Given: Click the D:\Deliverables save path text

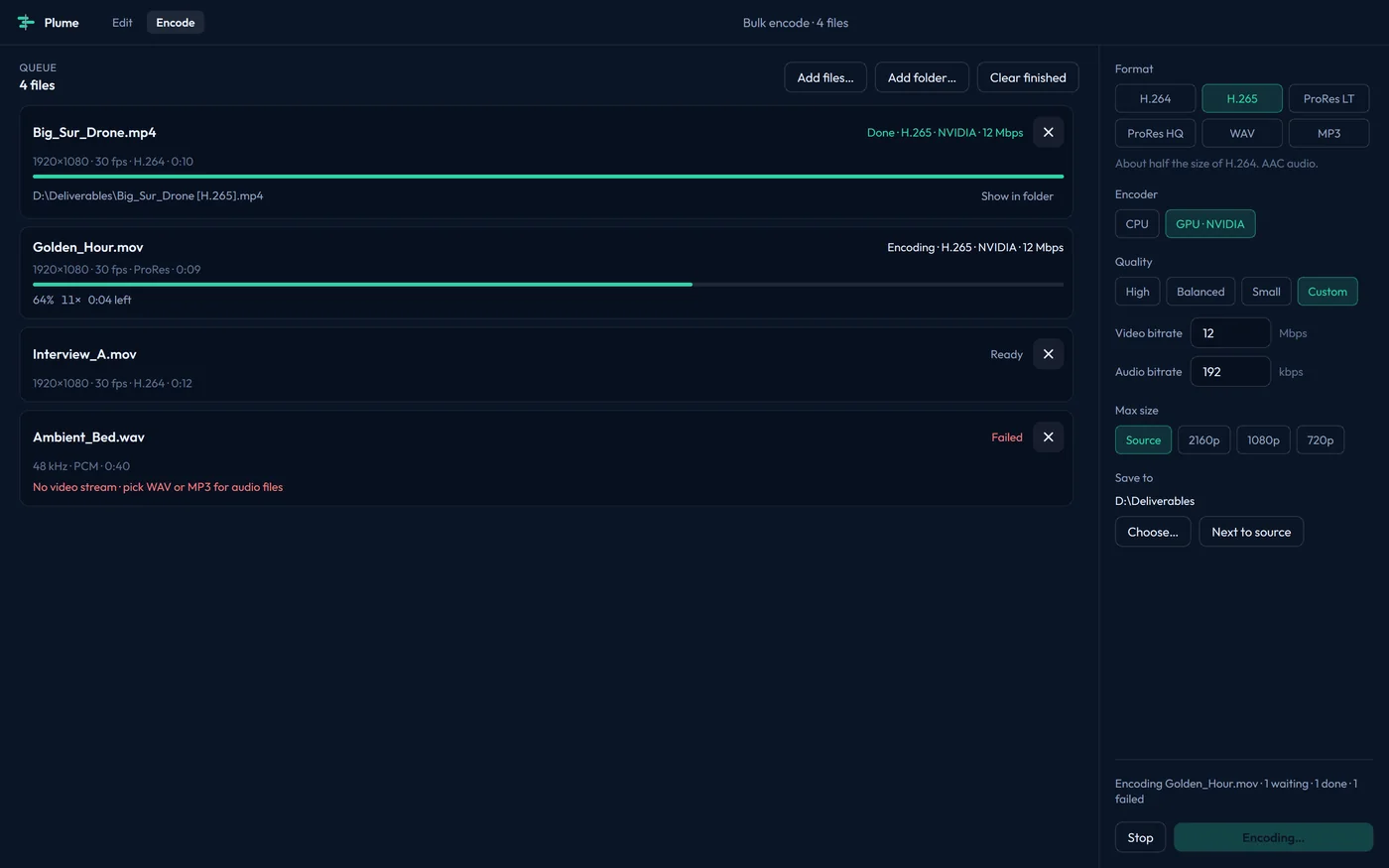Looking at the screenshot, I should [x=1155, y=501].
